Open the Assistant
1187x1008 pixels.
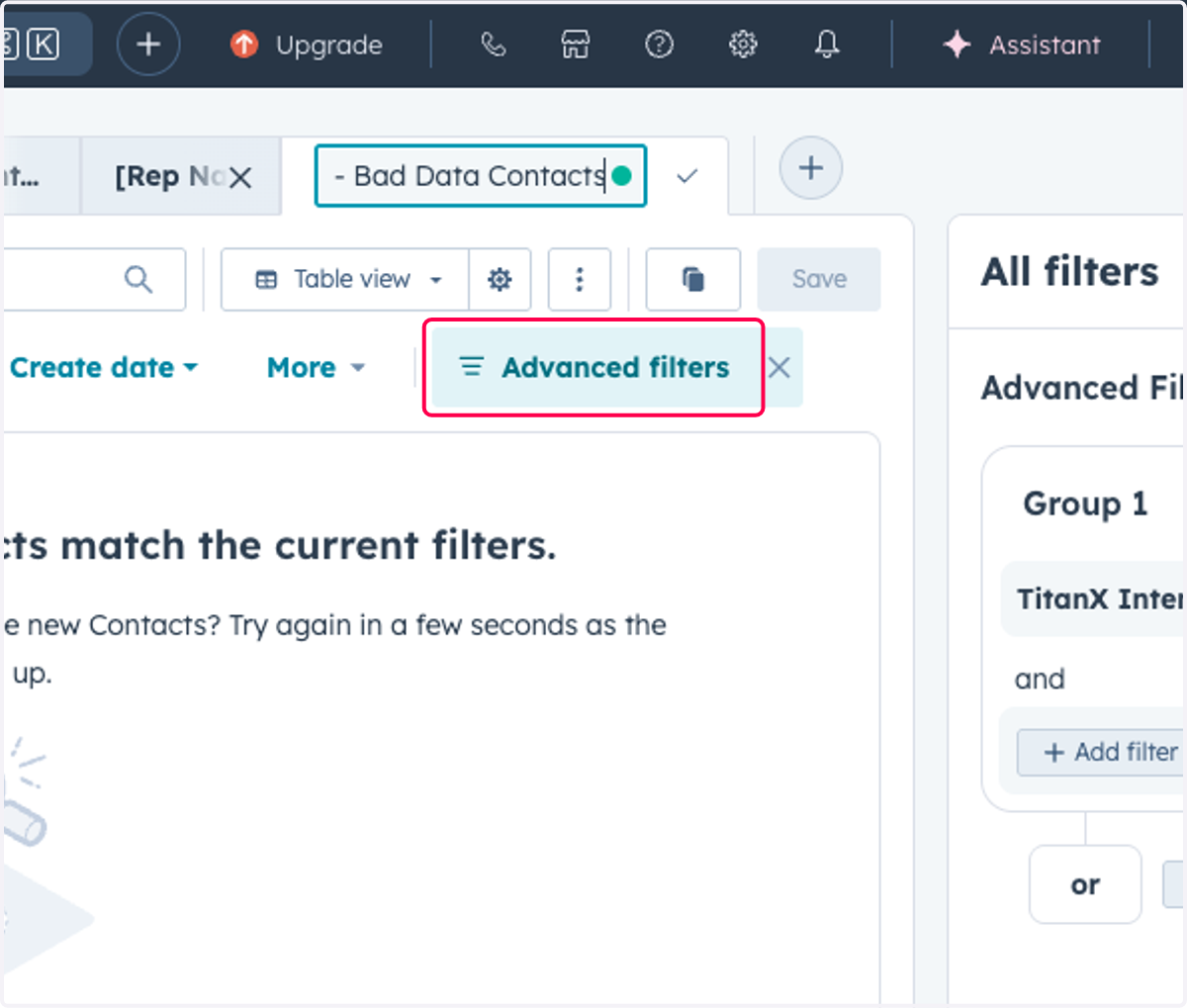click(x=1022, y=45)
